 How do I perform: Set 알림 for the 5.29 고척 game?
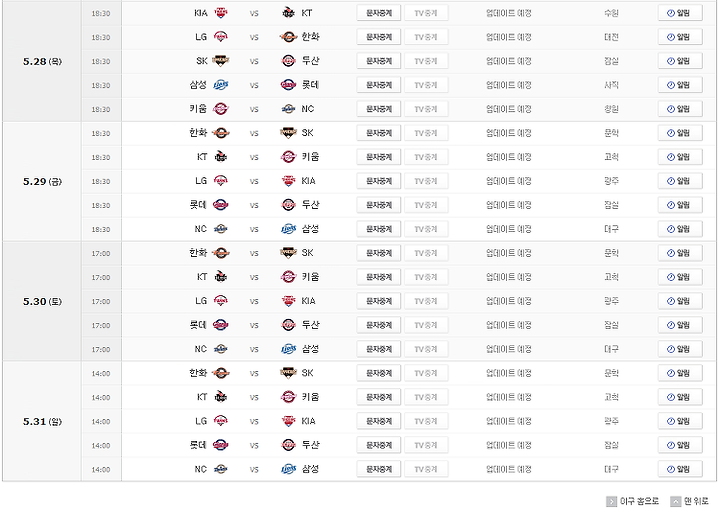point(680,157)
